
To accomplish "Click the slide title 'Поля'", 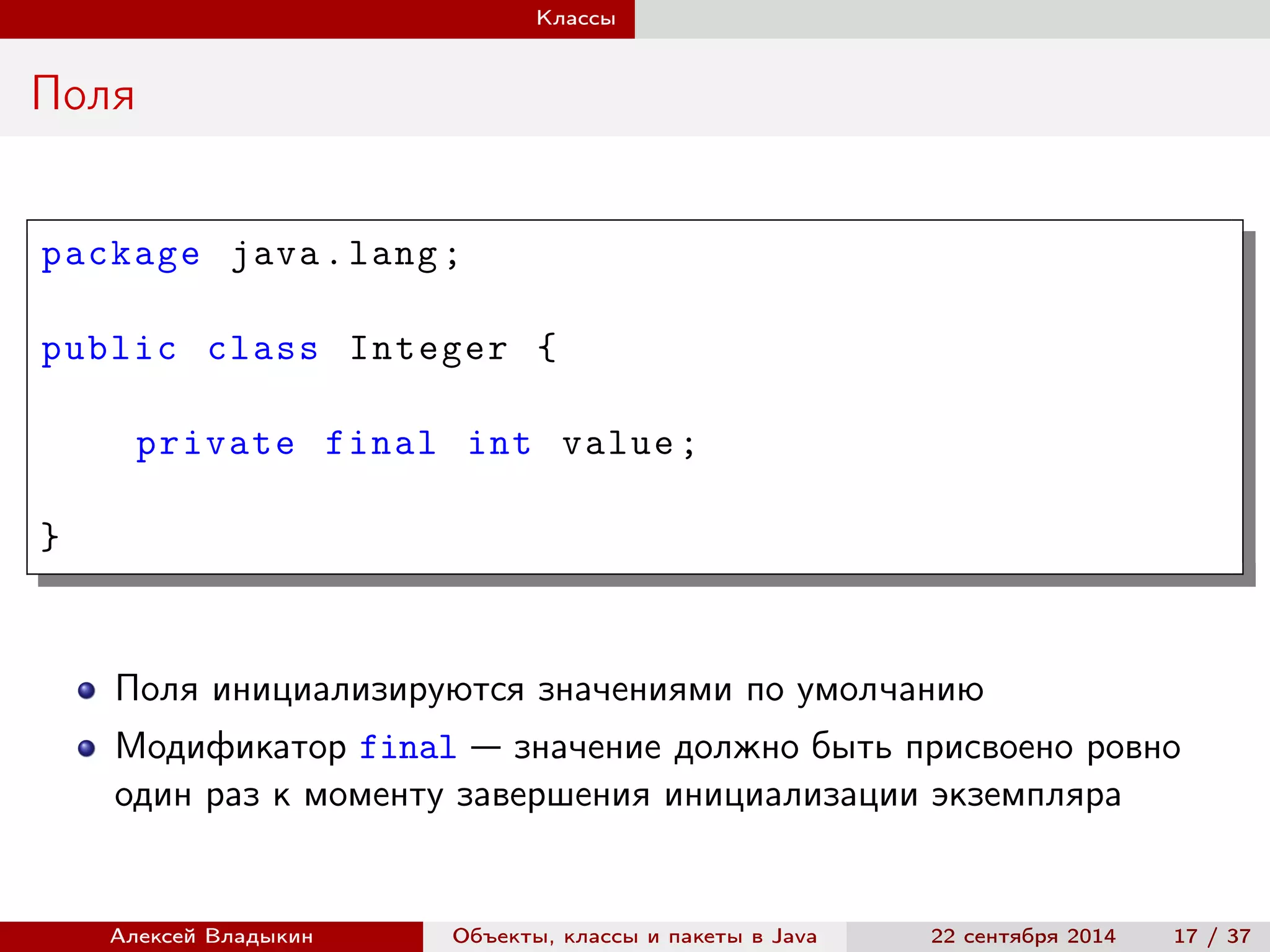I will (x=83, y=94).
